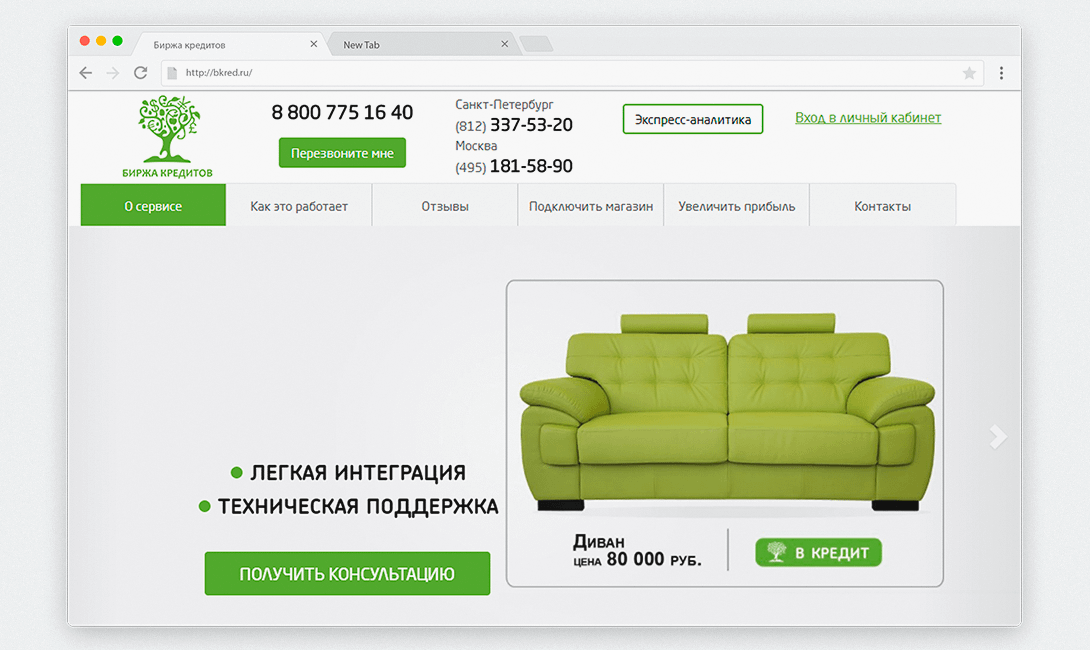Viewport: 1090px width, 650px height.
Task: Close the New Tab tab
Action: point(505,44)
